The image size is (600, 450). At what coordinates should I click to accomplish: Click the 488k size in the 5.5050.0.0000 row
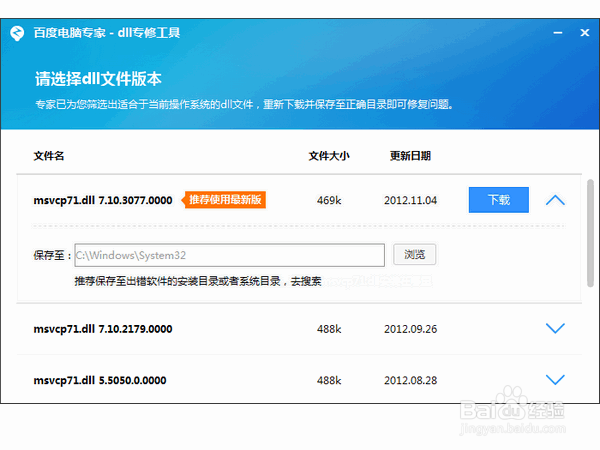click(329, 380)
